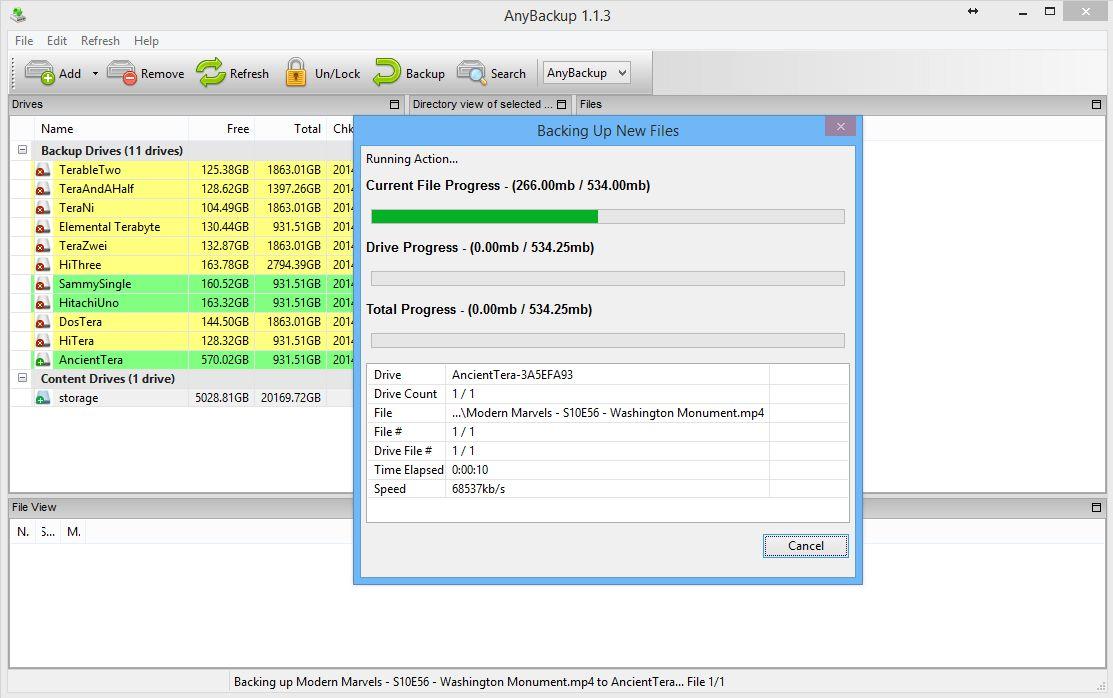1113x698 pixels.
Task: Maximize the File View panel
Action: click(x=1096, y=507)
